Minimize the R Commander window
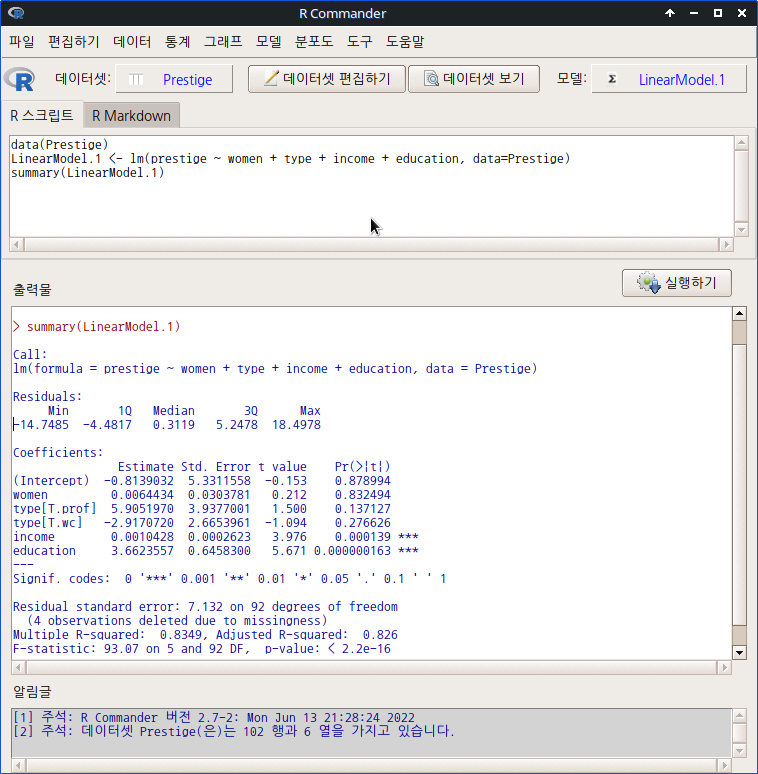 [694, 13]
